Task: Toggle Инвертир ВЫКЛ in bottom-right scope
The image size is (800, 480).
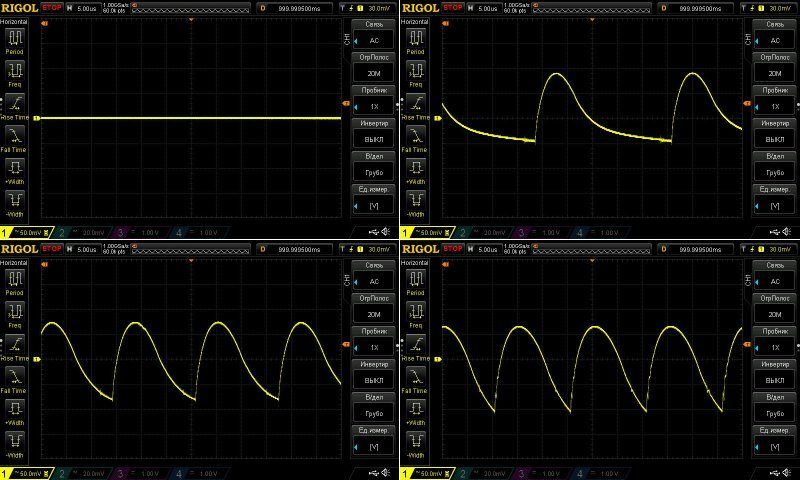Action: coord(774,373)
